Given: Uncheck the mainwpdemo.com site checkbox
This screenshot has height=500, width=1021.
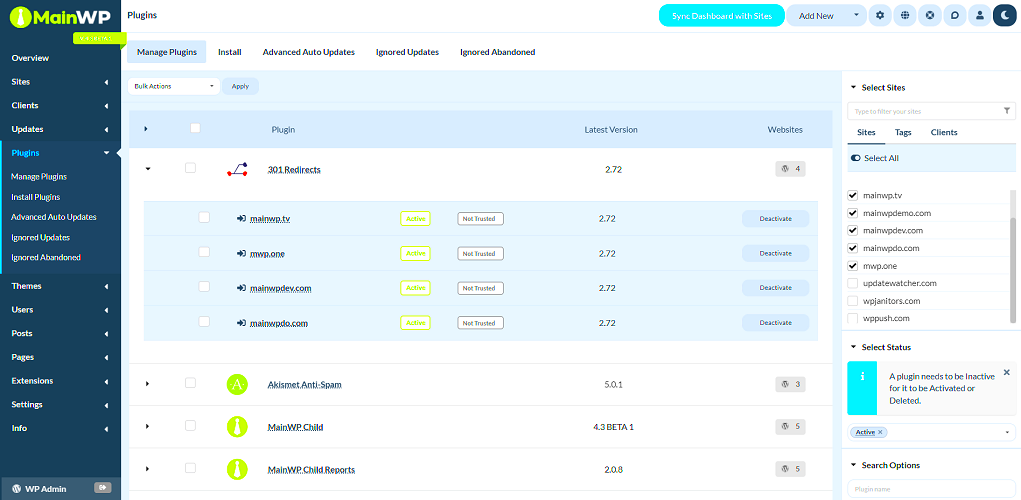Looking at the screenshot, I should click(852, 212).
